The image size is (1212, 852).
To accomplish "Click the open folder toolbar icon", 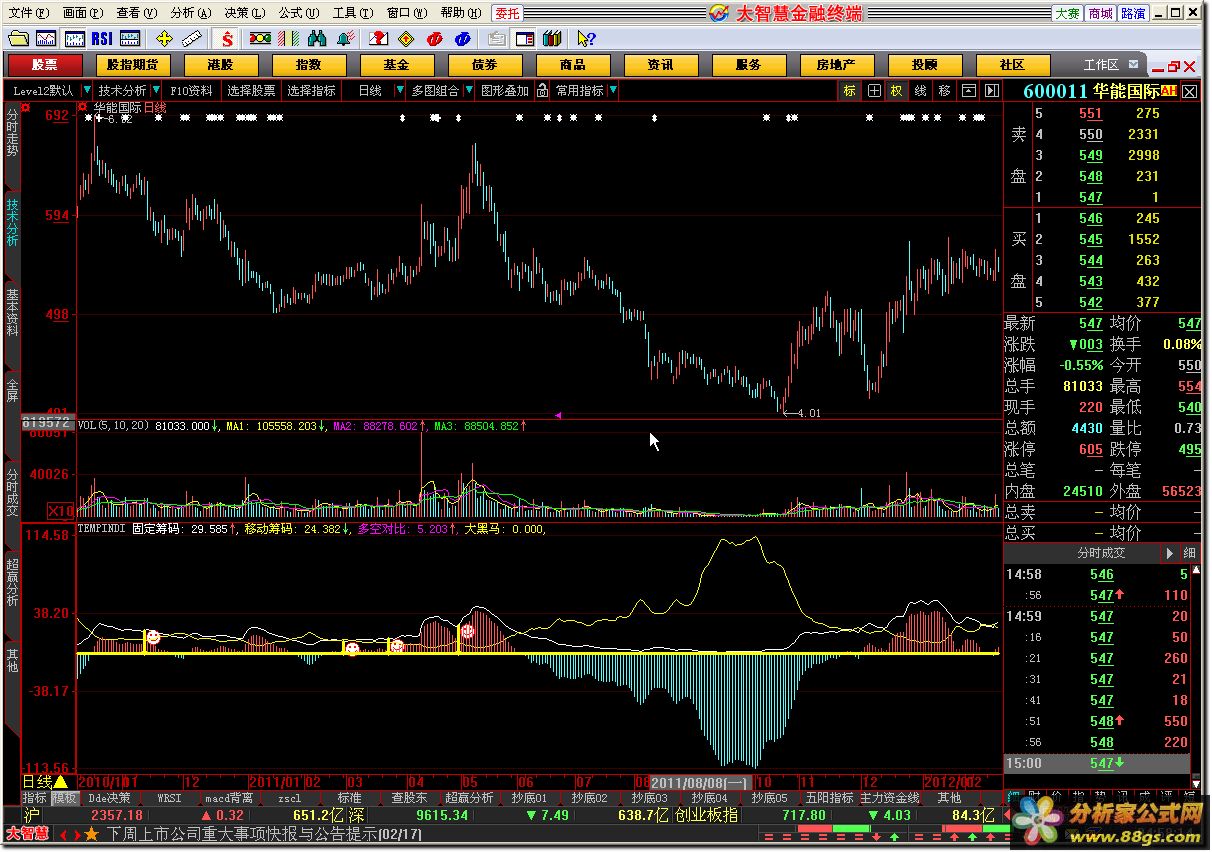I will pos(18,39).
